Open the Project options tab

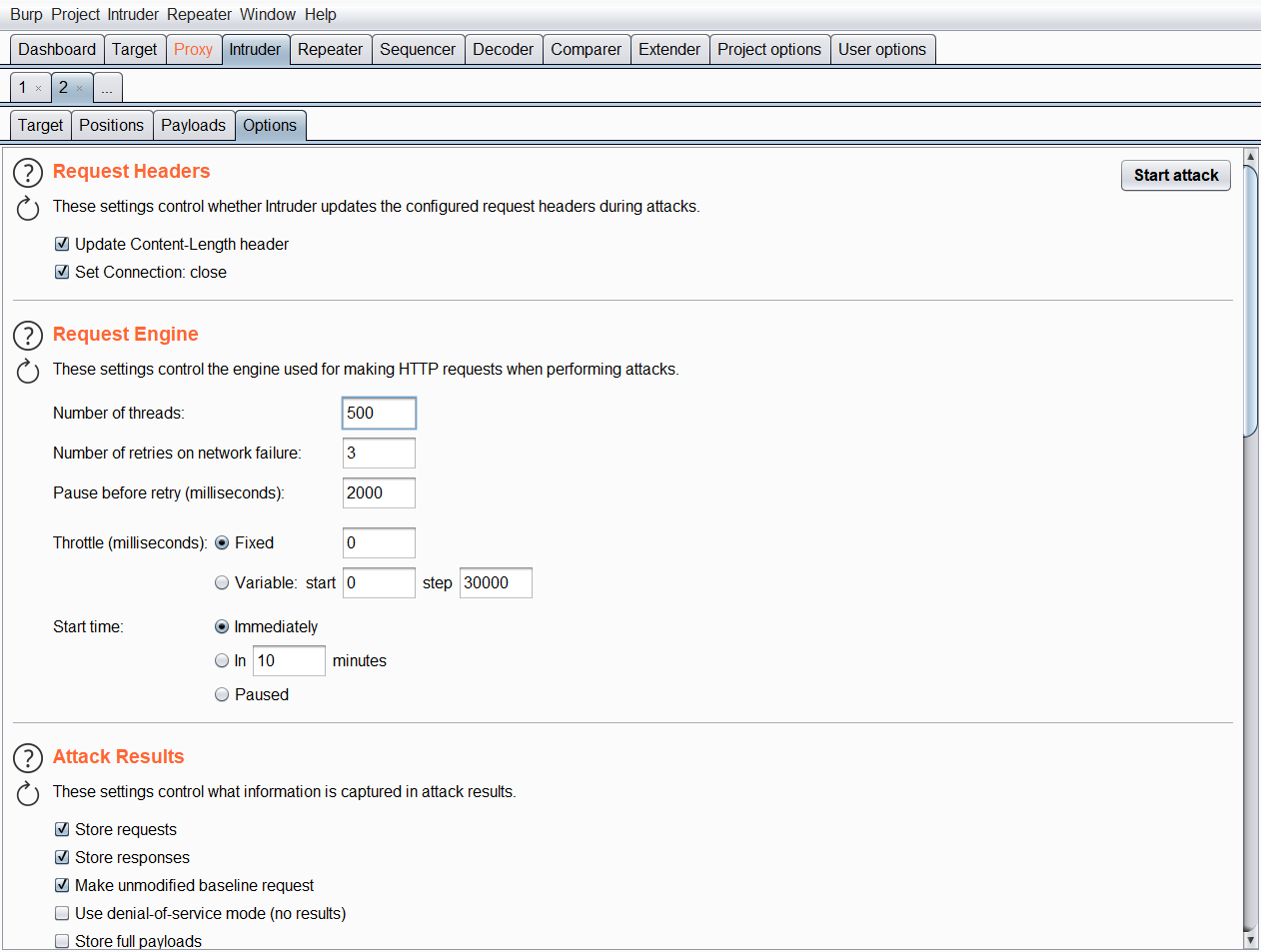(x=769, y=49)
